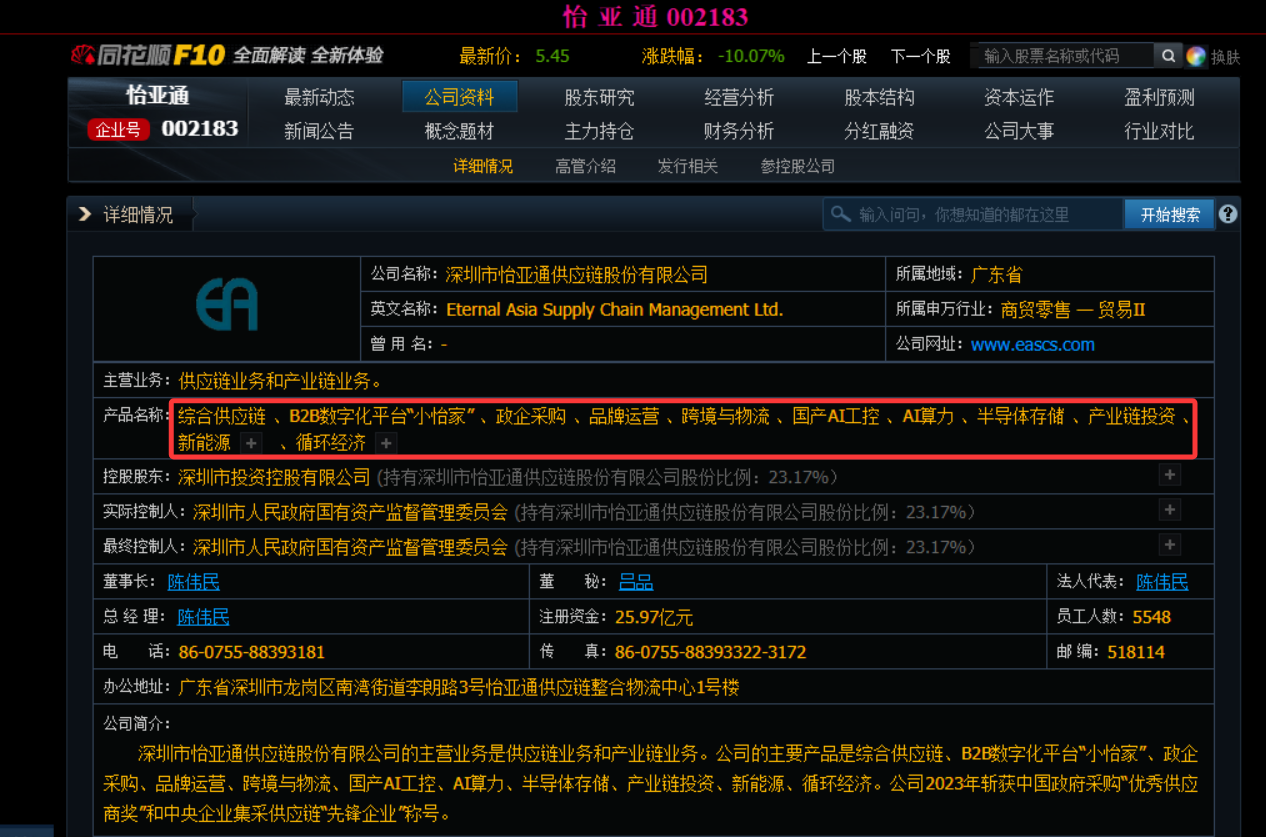This screenshot has height=837, width=1266.
Task: Click 怡亚通 stock name in header panel
Action: click(x=158, y=96)
